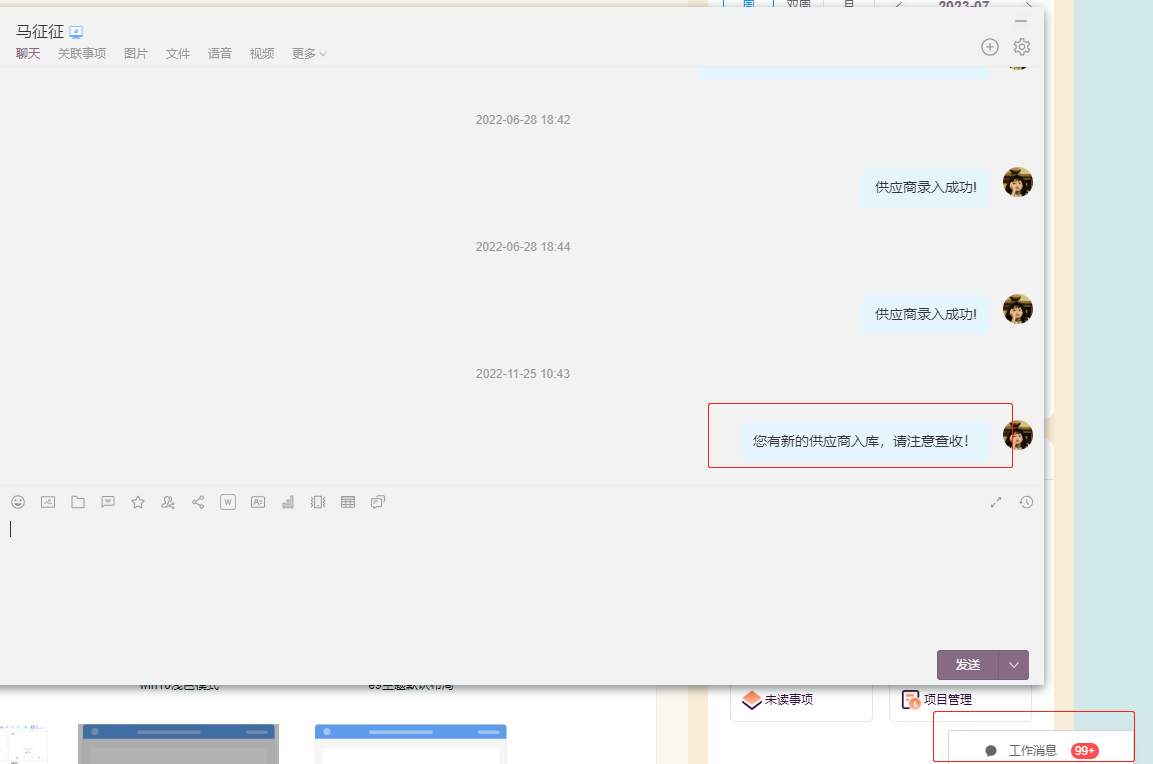This screenshot has height=764, width=1153.
Task: Select the dark gray theme thumbnail in background window
Action: (x=178, y=743)
